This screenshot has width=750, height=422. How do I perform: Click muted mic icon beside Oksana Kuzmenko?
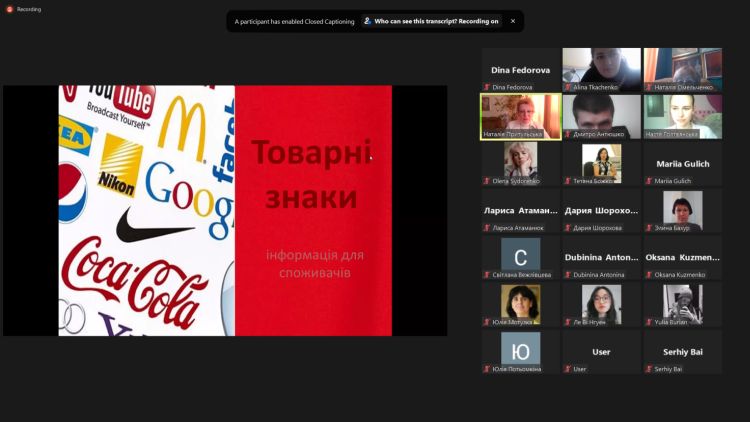[649, 275]
